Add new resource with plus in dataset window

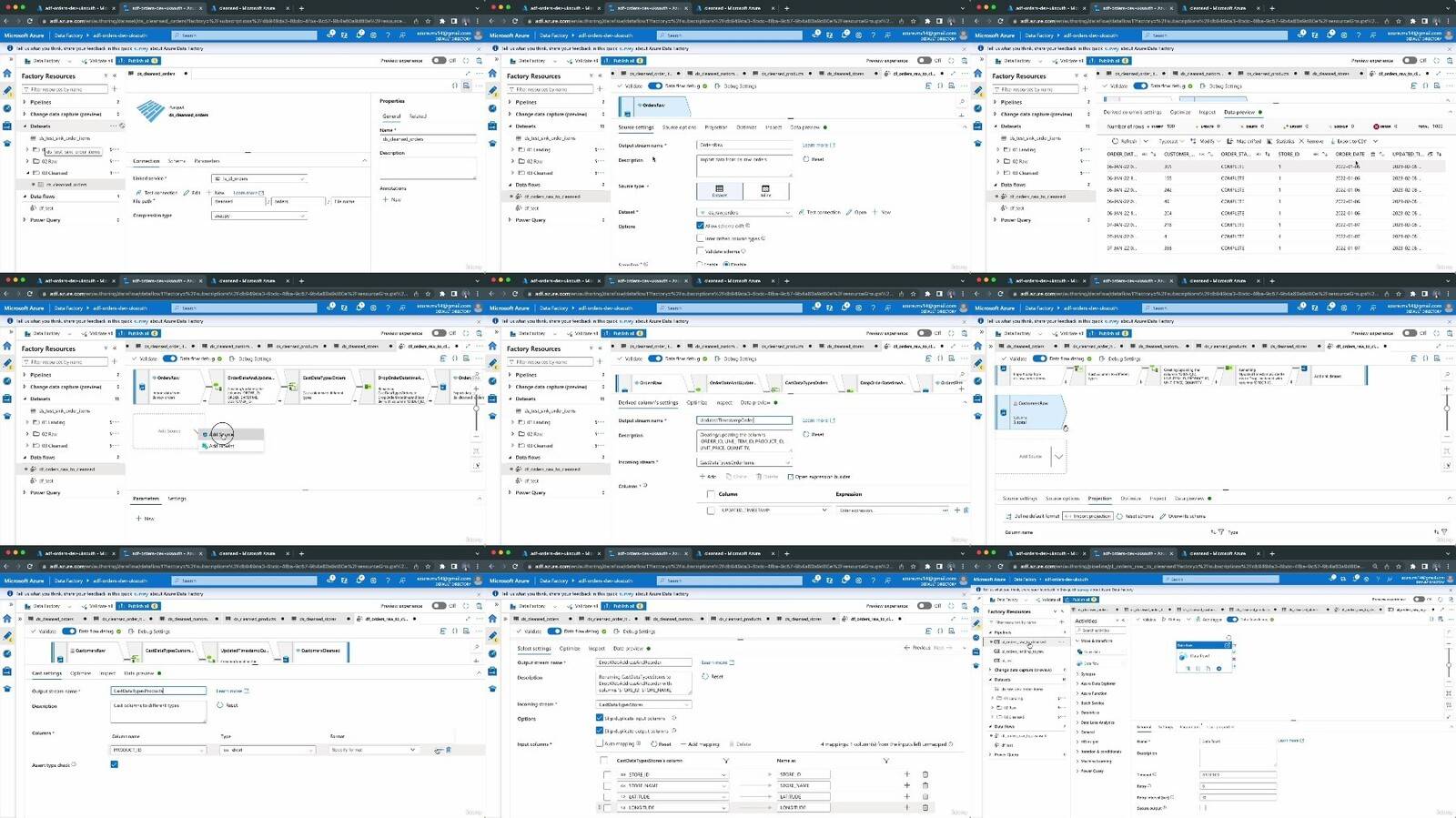click(x=114, y=89)
